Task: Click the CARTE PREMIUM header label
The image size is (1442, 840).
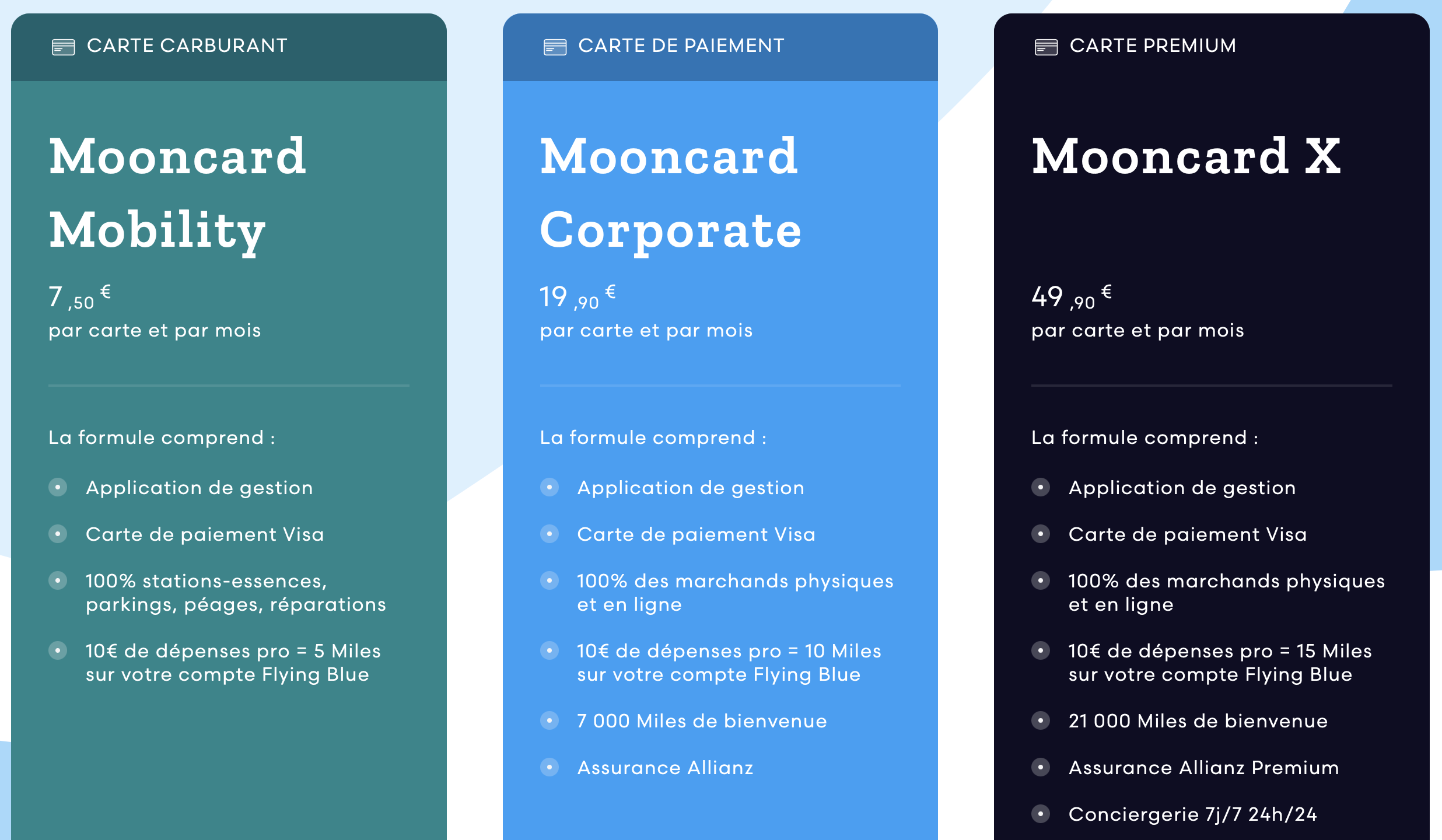Action: 1153,45
